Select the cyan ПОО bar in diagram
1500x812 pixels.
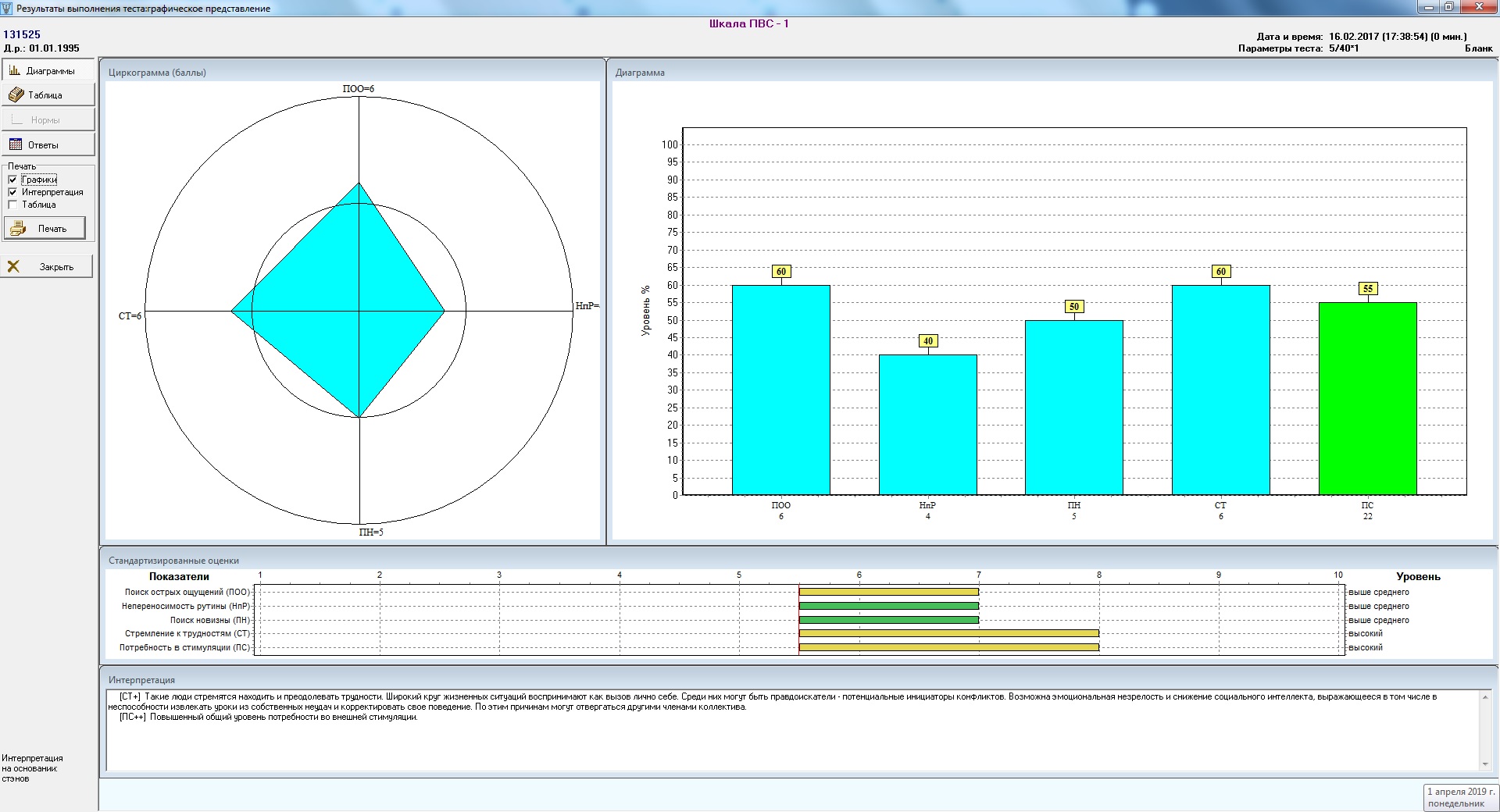click(x=780, y=390)
